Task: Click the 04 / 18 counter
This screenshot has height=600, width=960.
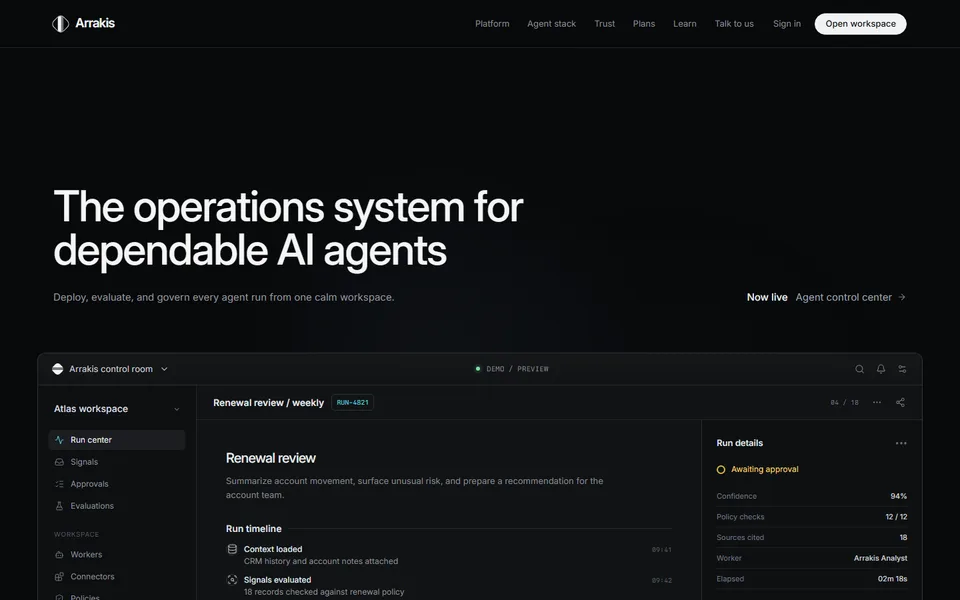Action: point(844,402)
